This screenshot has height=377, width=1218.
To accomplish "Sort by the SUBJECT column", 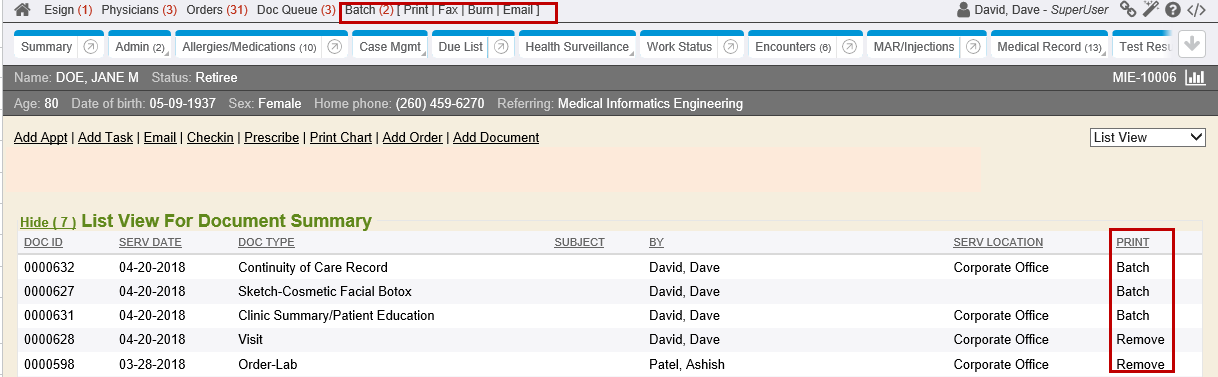I will (x=580, y=242).
